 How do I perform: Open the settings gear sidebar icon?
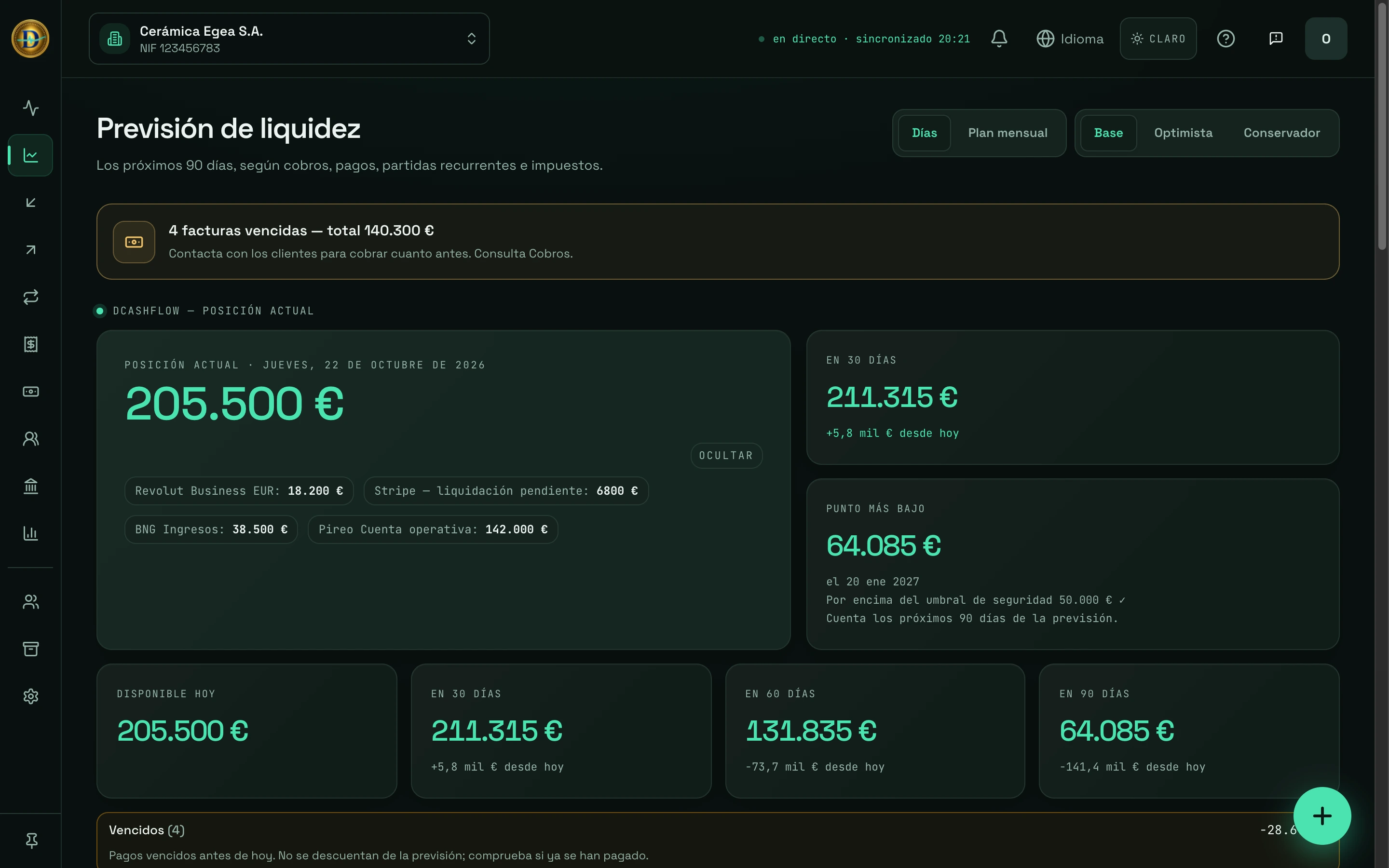point(30,696)
